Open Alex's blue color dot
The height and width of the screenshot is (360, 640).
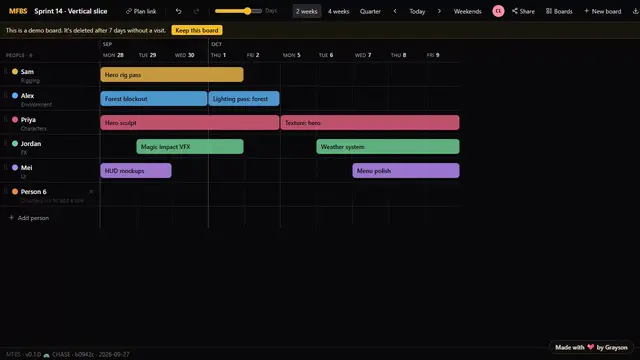(15, 96)
